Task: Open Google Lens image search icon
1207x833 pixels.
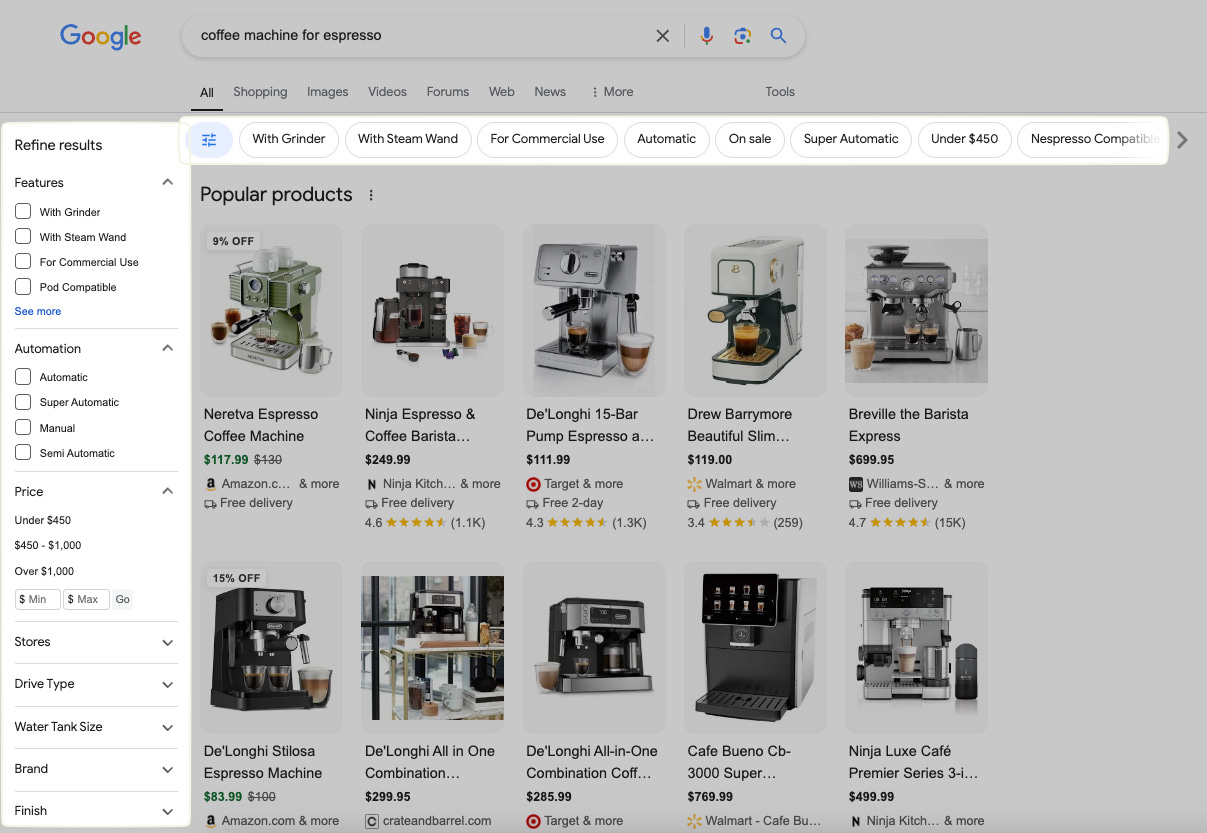Action: pyautogui.click(x=742, y=36)
